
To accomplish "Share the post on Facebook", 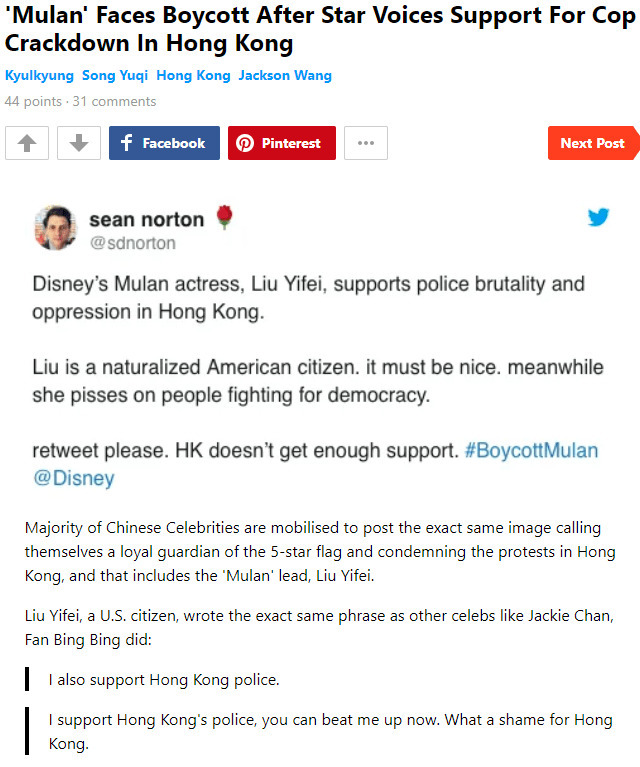I will tap(163, 143).
